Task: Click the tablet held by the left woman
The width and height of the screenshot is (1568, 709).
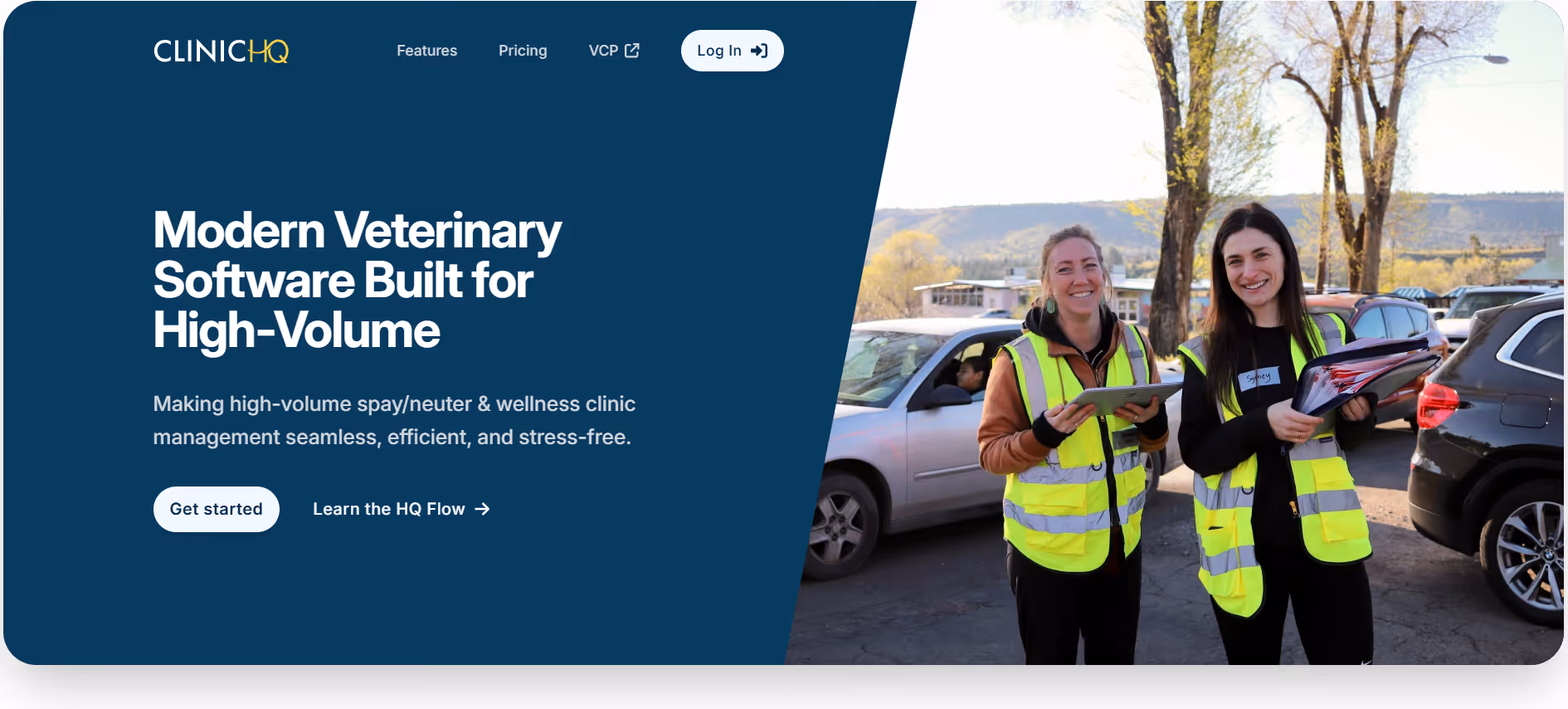Action: coord(1124,397)
